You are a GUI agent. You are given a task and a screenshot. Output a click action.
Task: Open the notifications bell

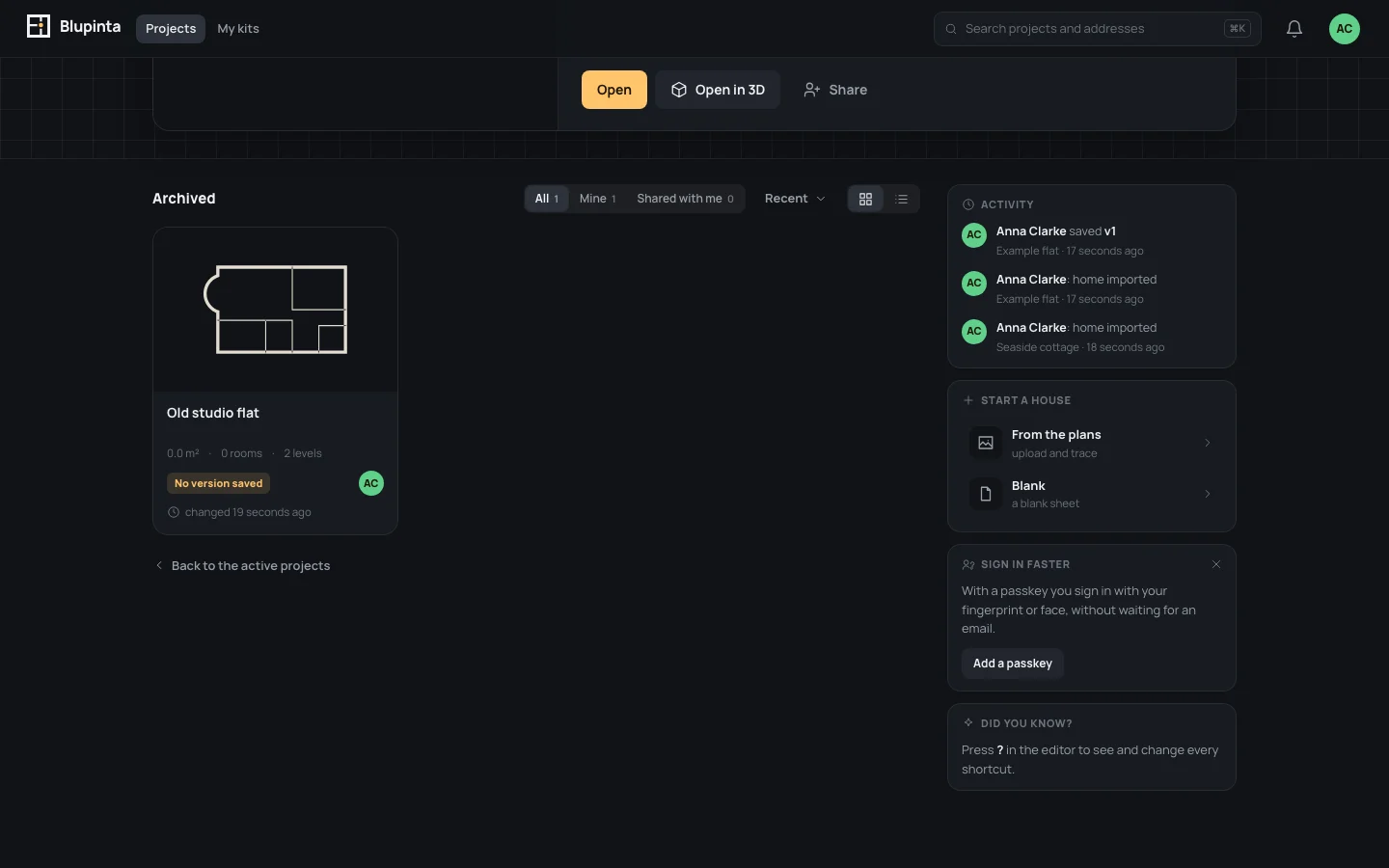[1294, 29]
